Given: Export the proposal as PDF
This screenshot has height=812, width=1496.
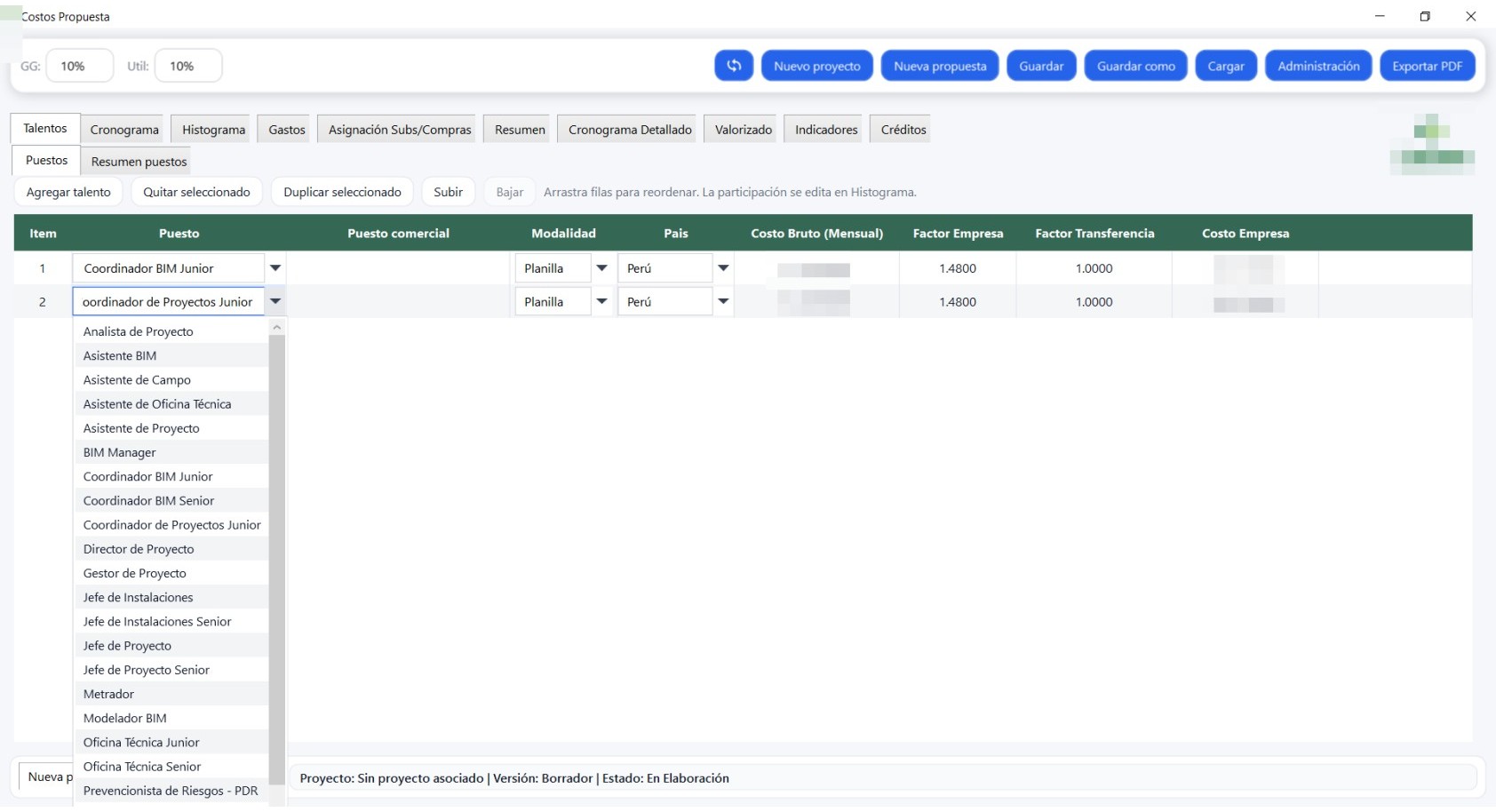Looking at the screenshot, I should pos(1428,65).
